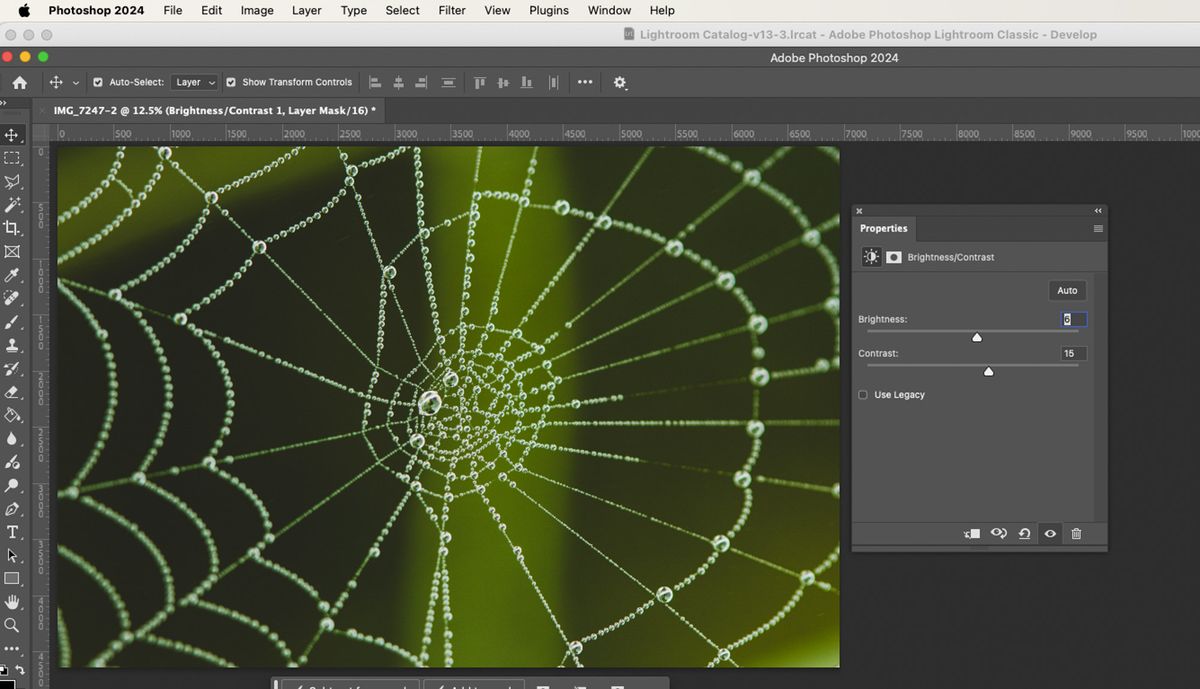Open more options via the ellipsis icon
The width and height of the screenshot is (1200, 689).
tap(584, 82)
